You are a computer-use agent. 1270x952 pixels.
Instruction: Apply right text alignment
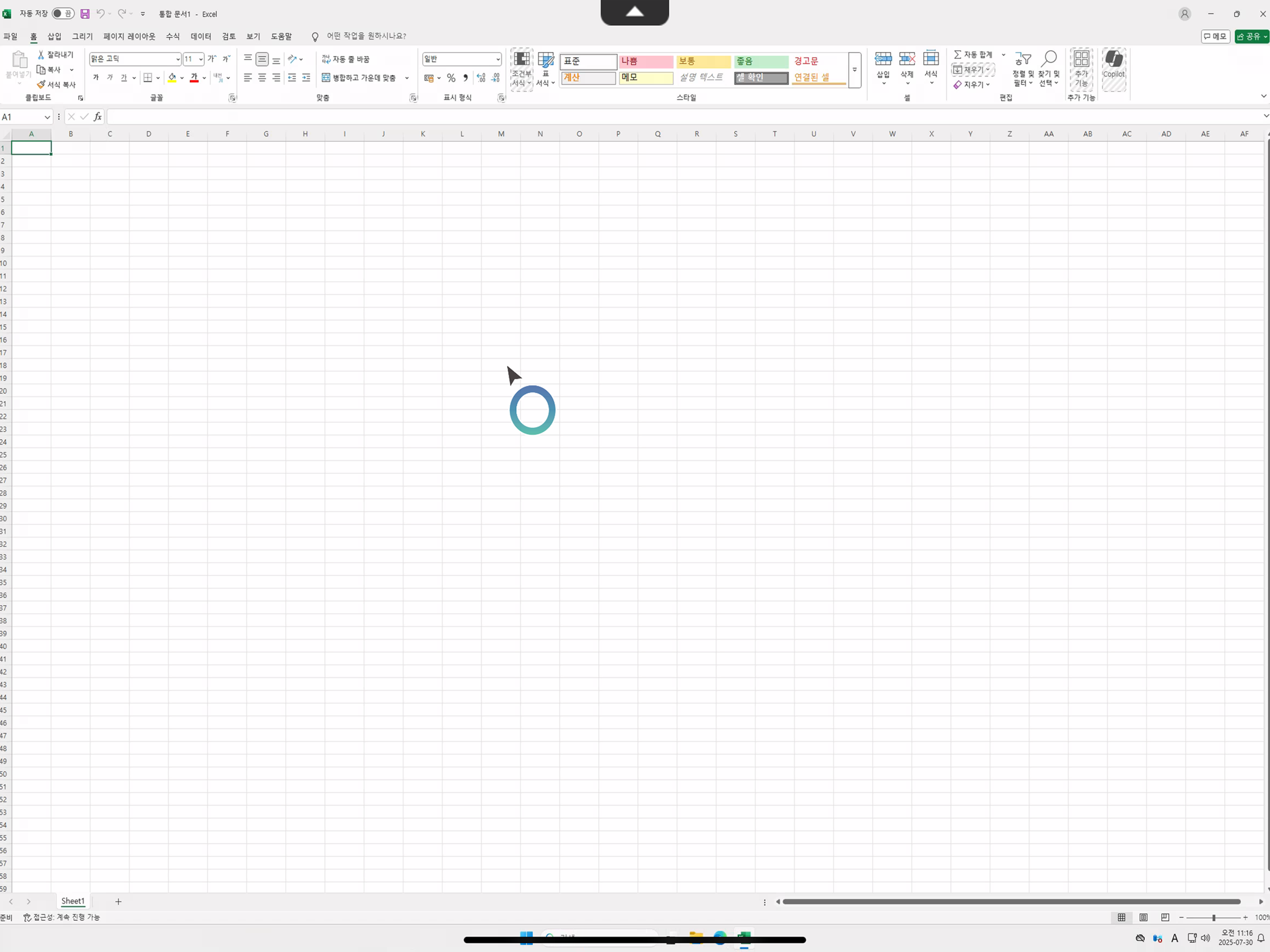click(276, 78)
